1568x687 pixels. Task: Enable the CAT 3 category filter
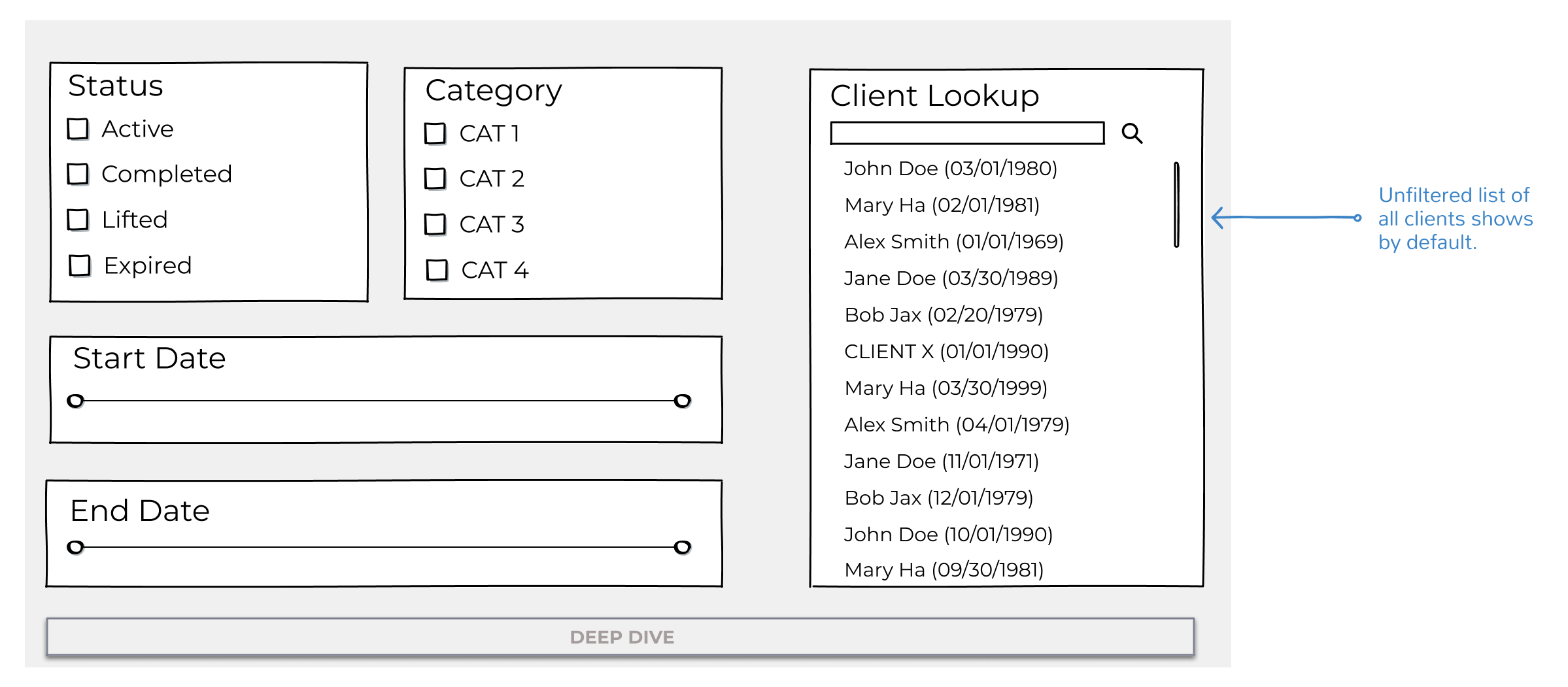point(435,224)
